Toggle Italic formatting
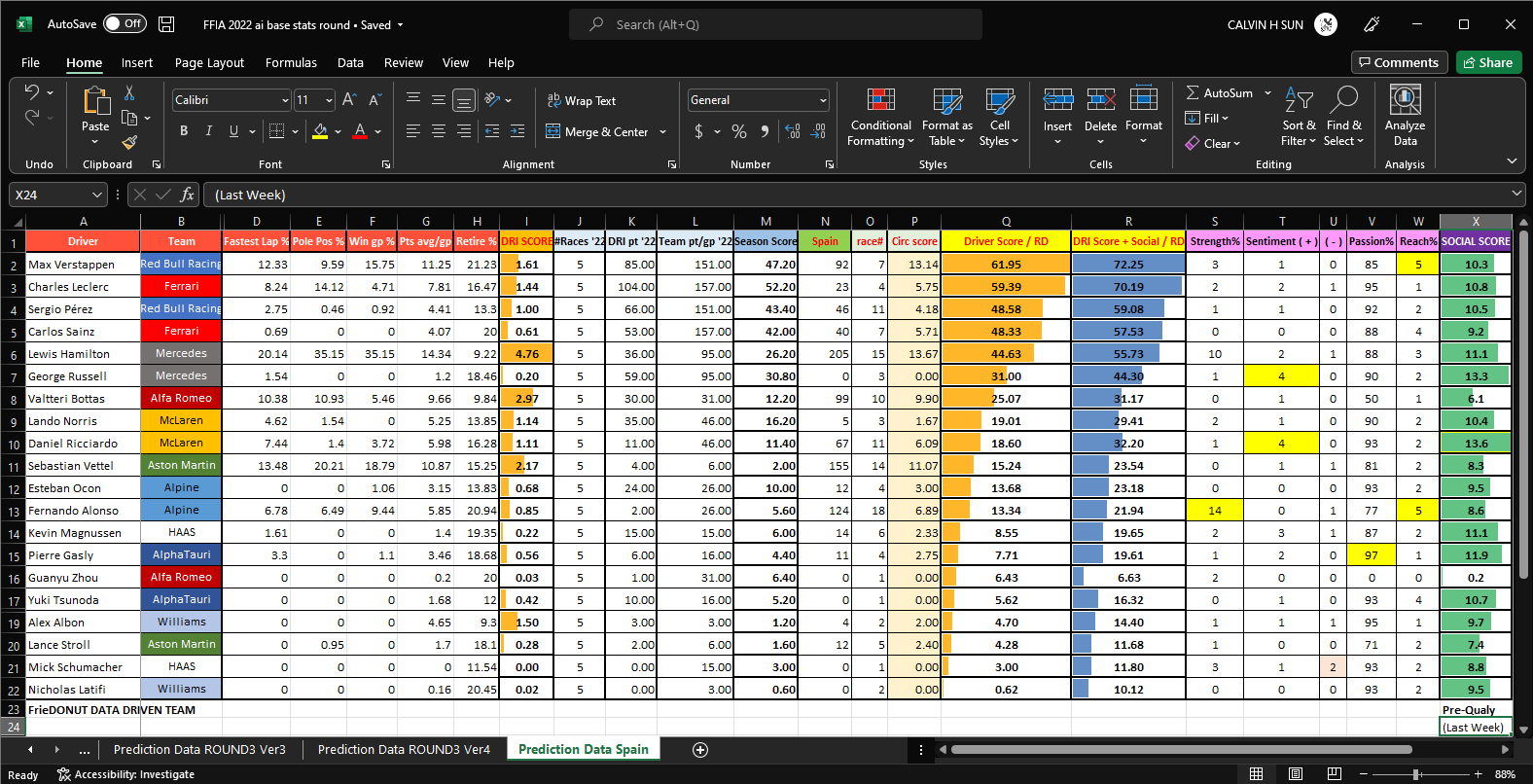 tap(208, 130)
